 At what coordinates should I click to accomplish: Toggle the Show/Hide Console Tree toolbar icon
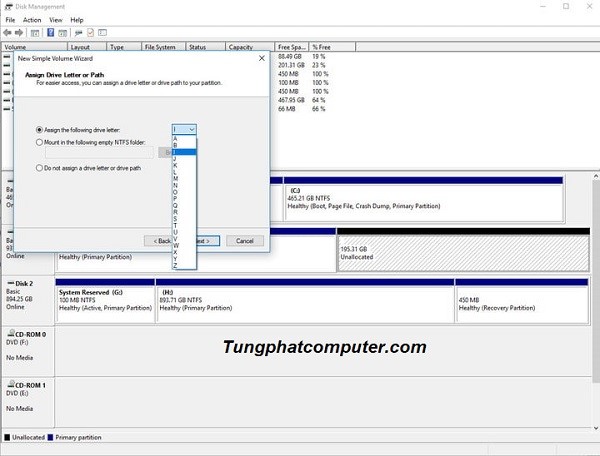[x=35, y=33]
